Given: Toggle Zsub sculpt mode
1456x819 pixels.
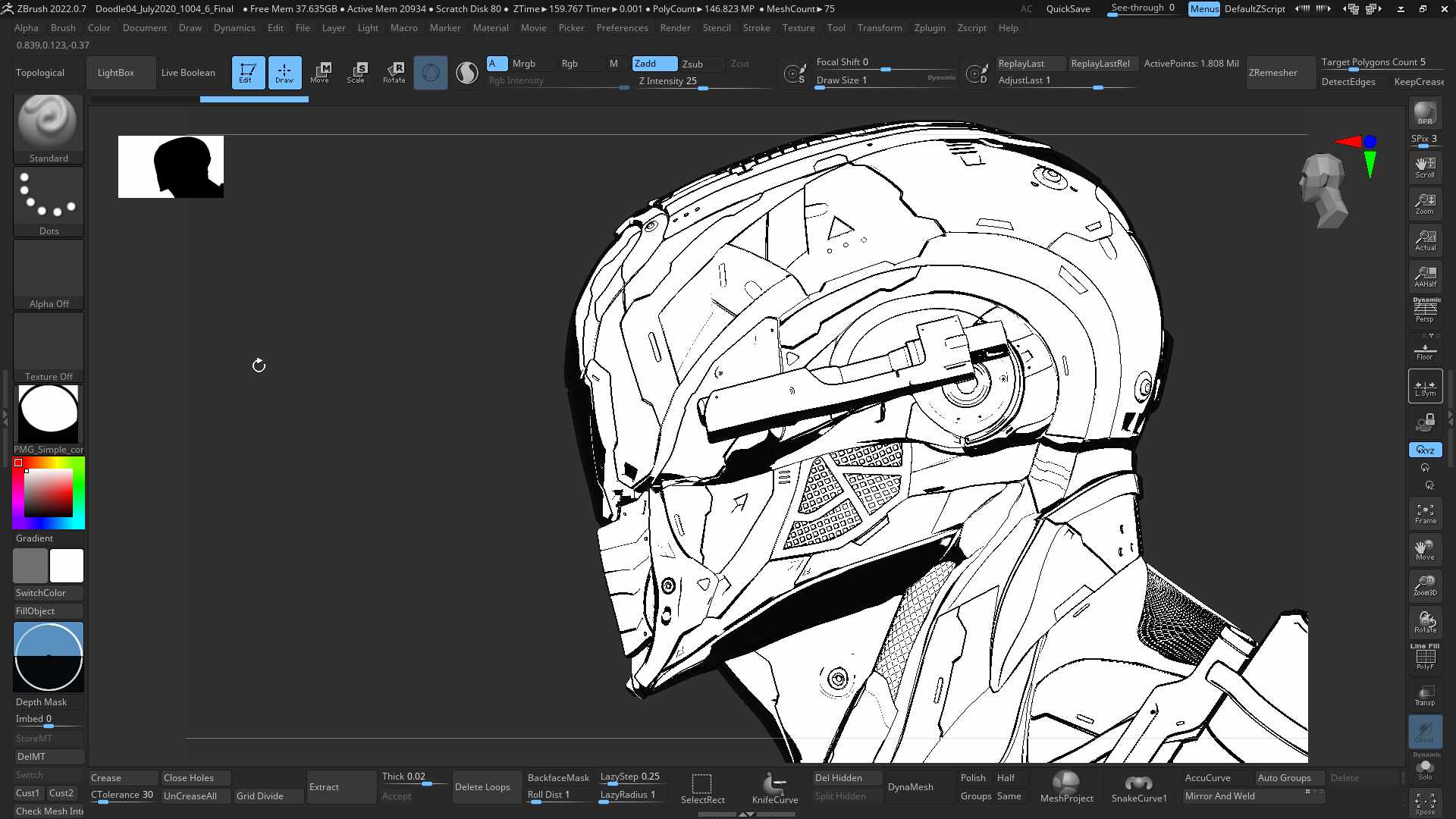Looking at the screenshot, I should pos(692,64).
